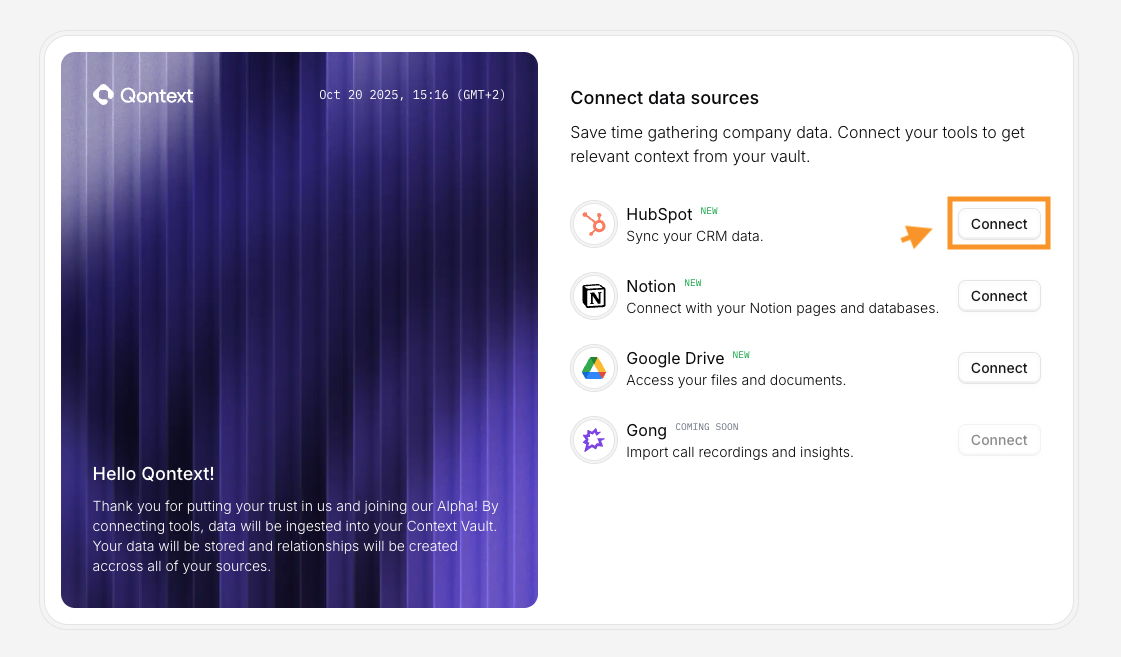
Task: Click the NEW badge beside Google Drive
Action: coord(741,355)
